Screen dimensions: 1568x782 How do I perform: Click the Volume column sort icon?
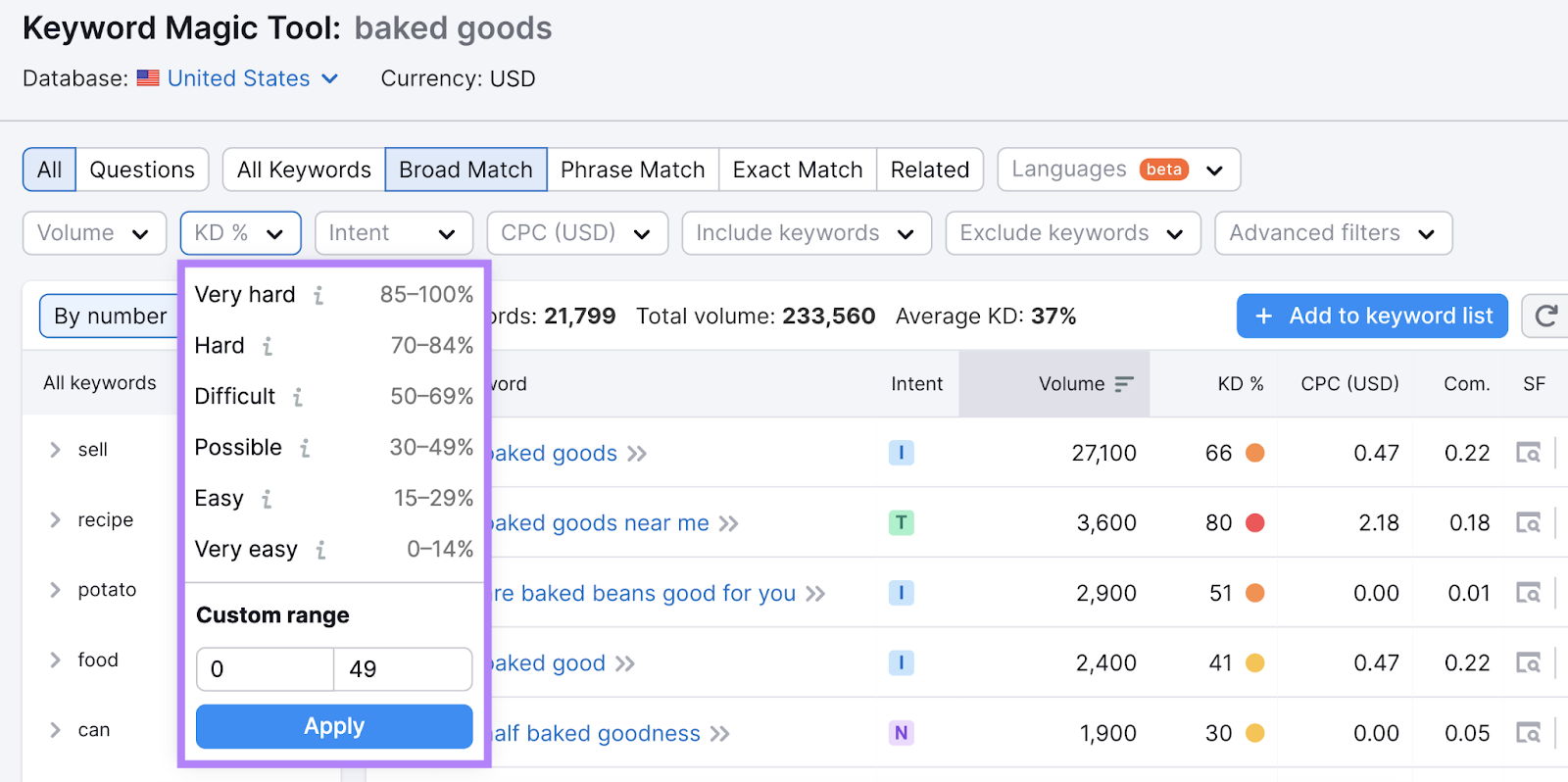(1124, 384)
